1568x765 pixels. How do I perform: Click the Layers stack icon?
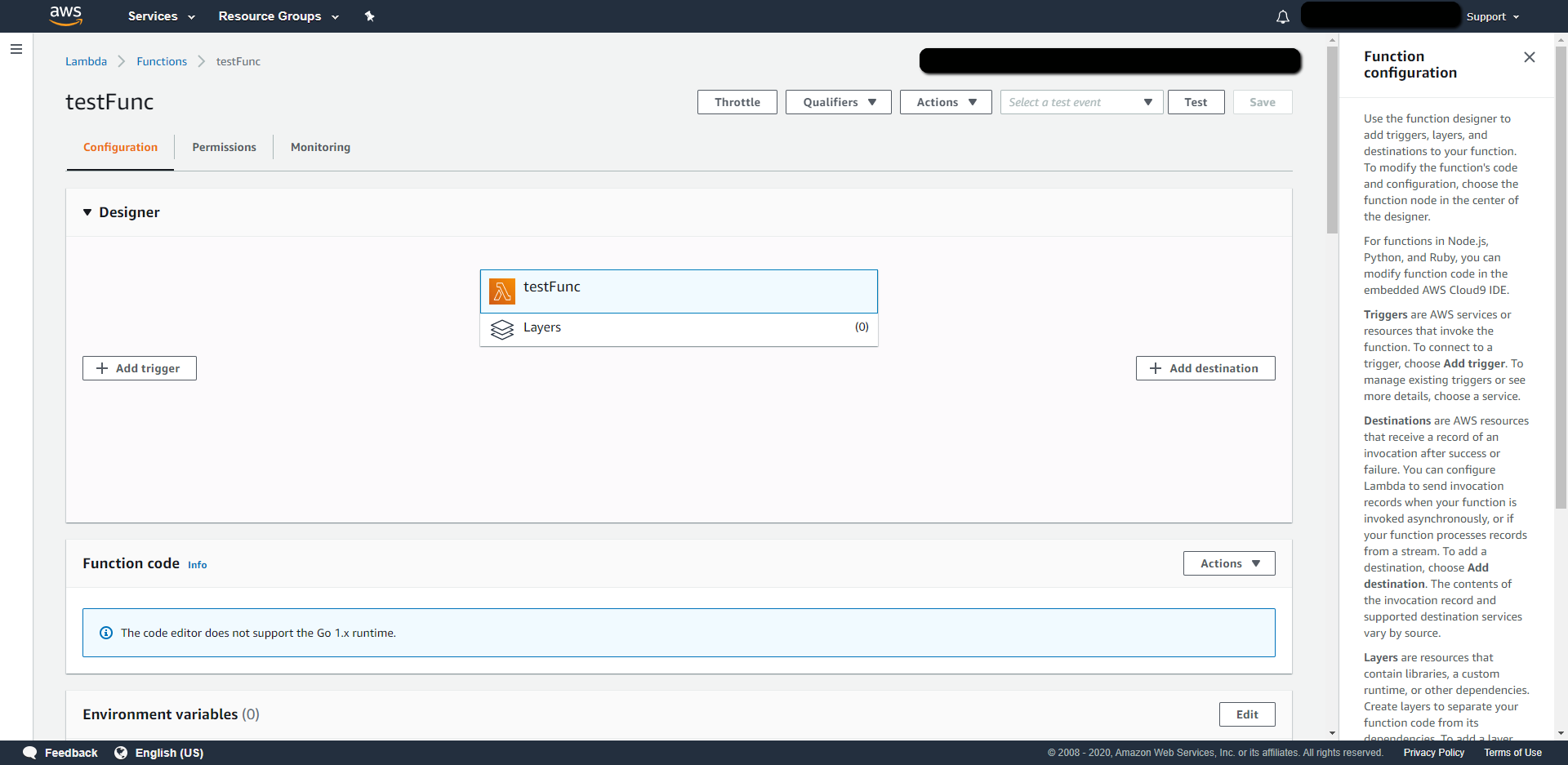coord(501,329)
